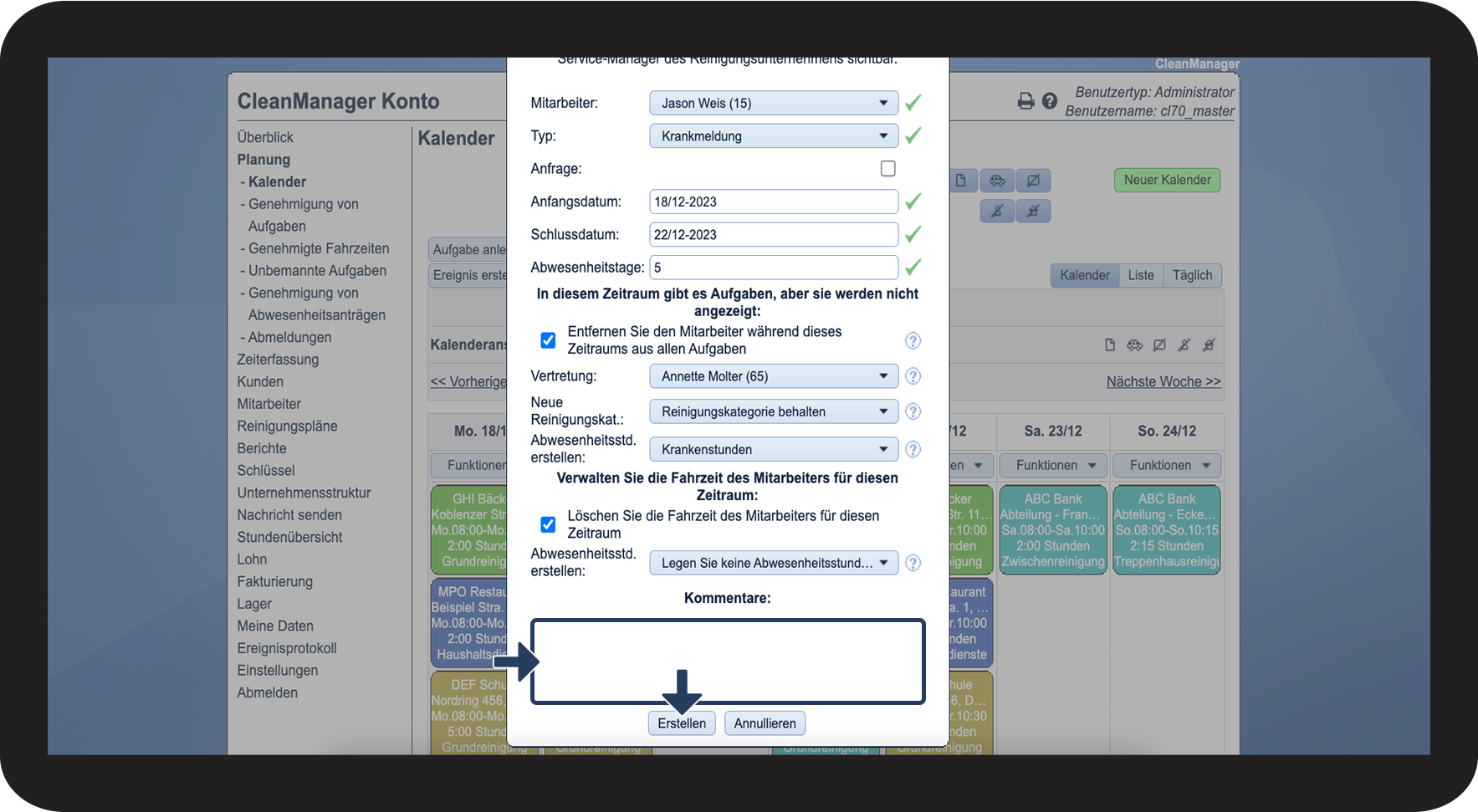Click the crossed-out person toolbar button
The height and width of the screenshot is (812, 1478).
coord(997,212)
